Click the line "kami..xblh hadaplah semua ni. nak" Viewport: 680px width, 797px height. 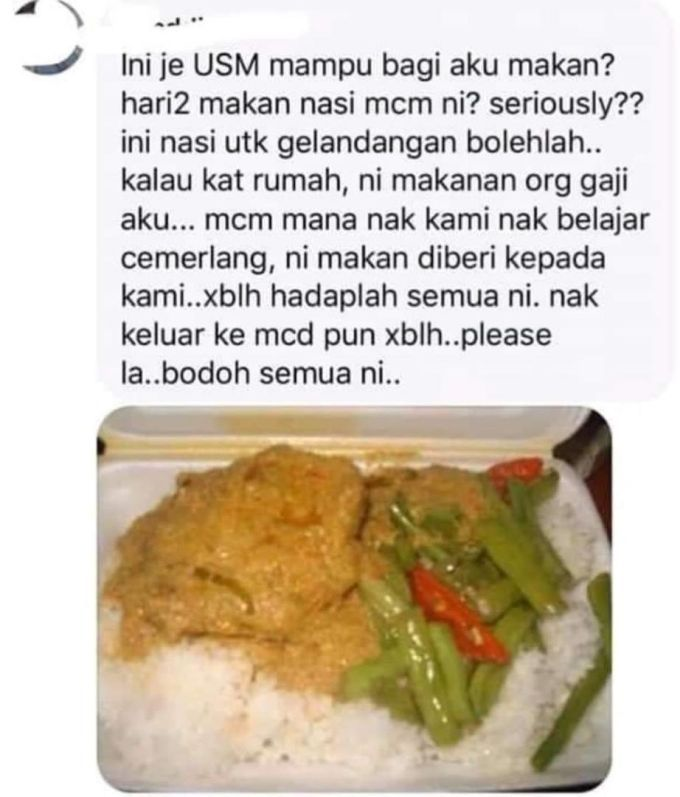tap(360, 297)
